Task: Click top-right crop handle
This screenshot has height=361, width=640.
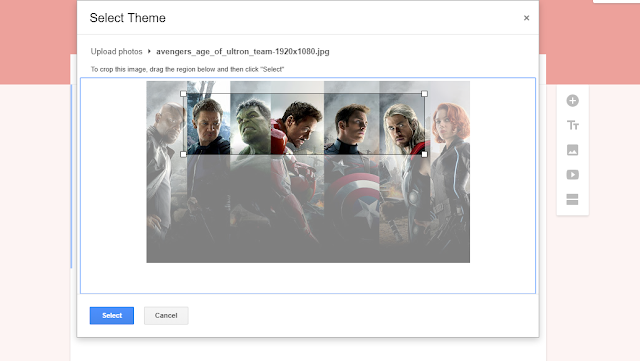Action: (424, 94)
